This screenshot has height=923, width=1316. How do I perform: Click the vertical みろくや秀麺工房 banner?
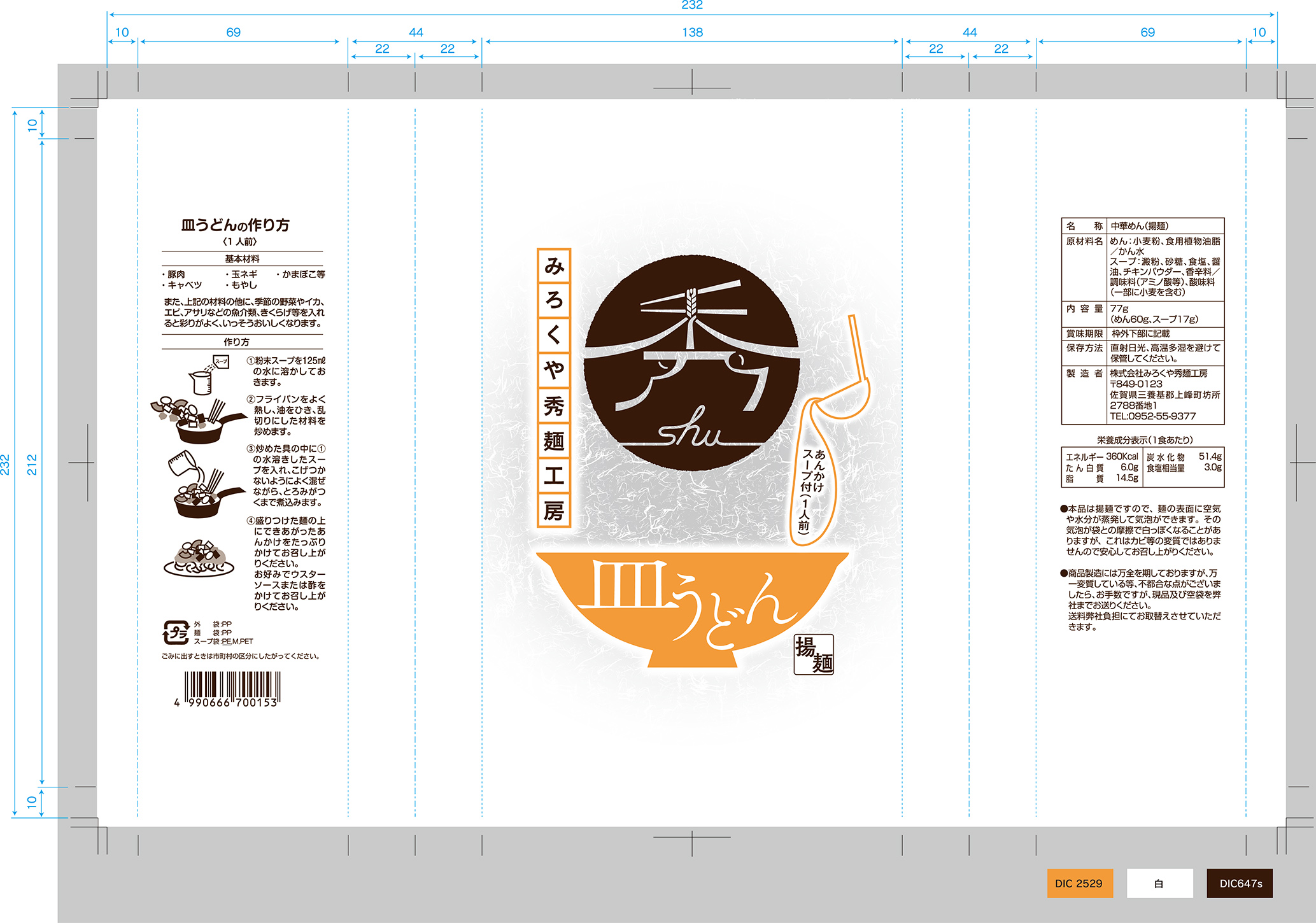tap(554, 388)
